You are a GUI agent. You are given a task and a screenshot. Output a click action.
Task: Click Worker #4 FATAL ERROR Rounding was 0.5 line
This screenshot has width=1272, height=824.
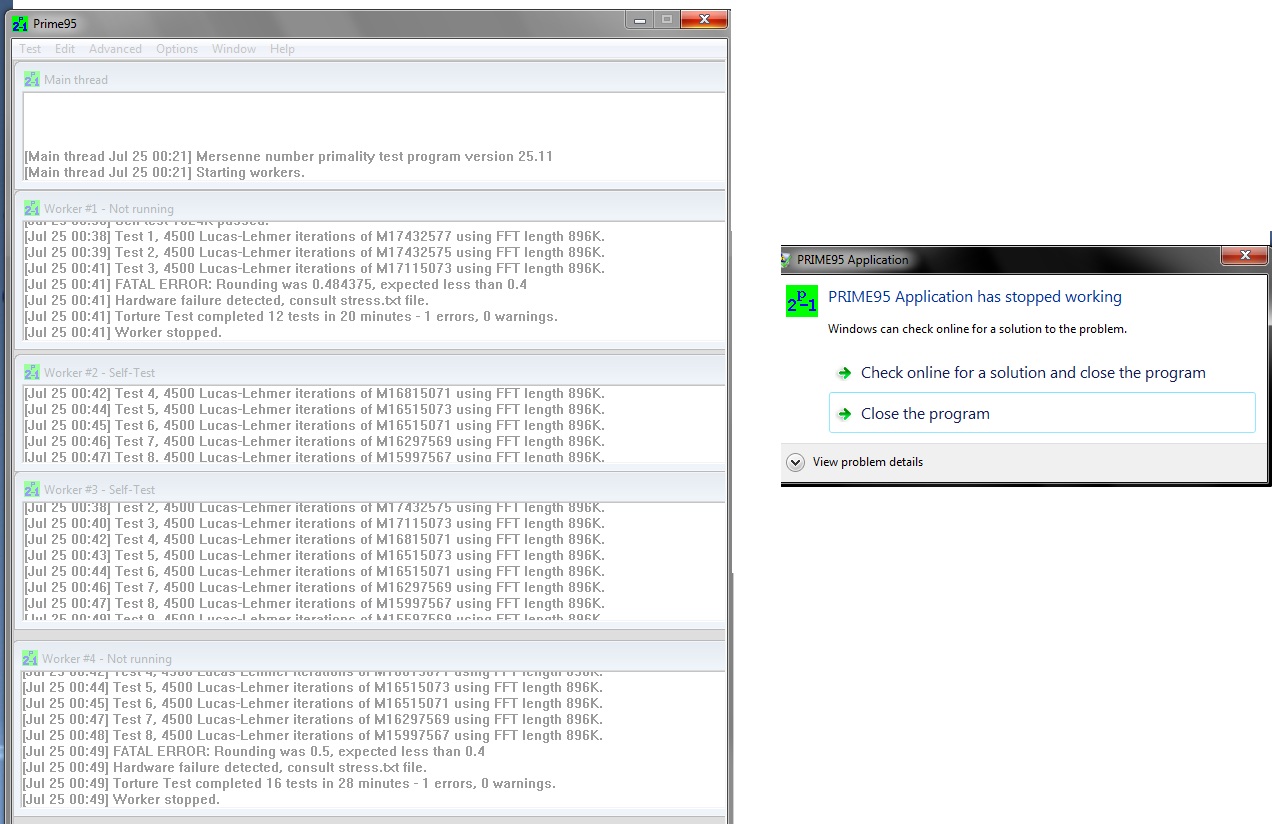254,751
